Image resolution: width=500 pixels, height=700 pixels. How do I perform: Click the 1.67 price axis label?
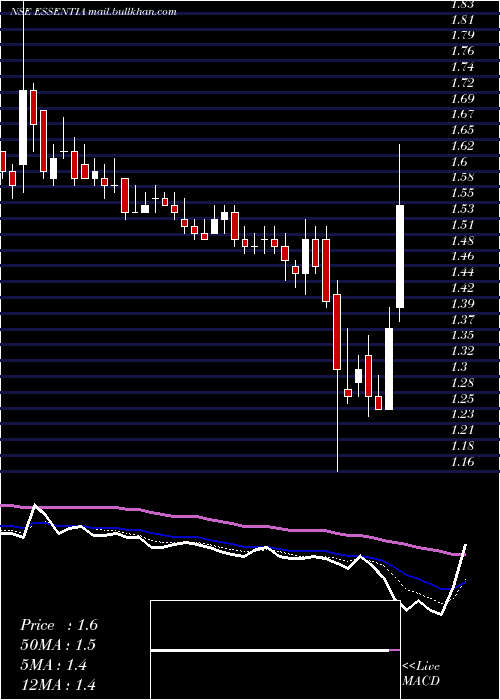462,114
